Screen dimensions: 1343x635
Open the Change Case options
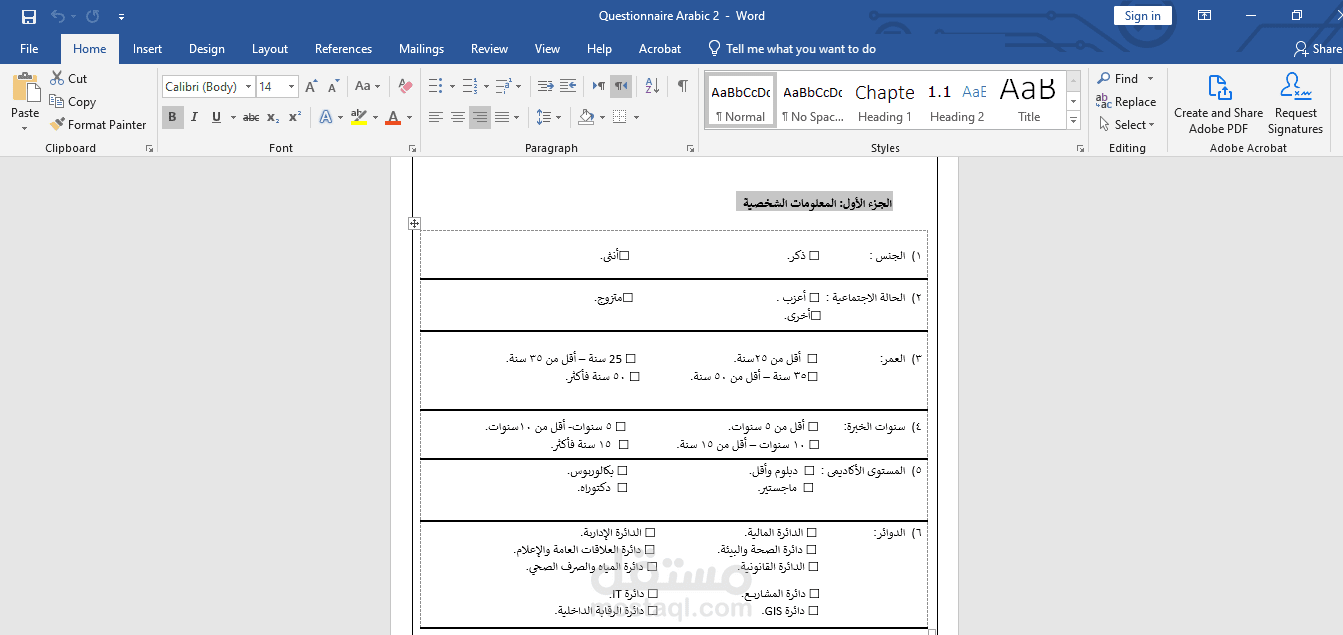367,87
